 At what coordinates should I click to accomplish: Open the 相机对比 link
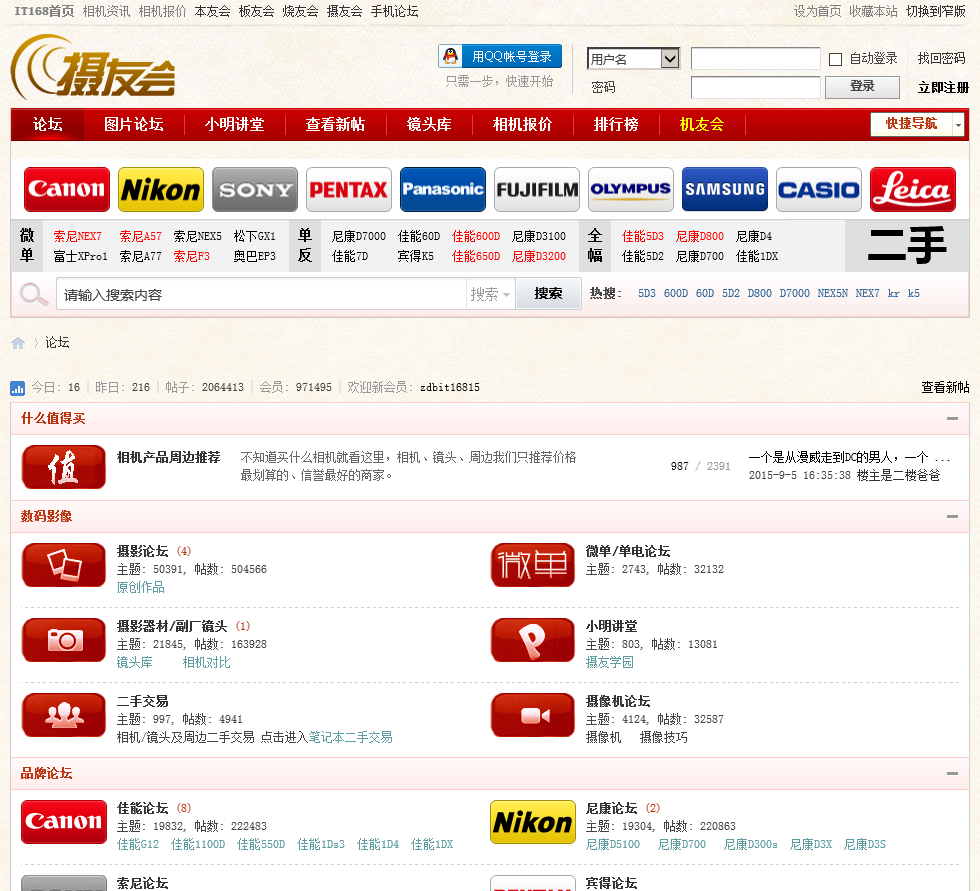(206, 662)
